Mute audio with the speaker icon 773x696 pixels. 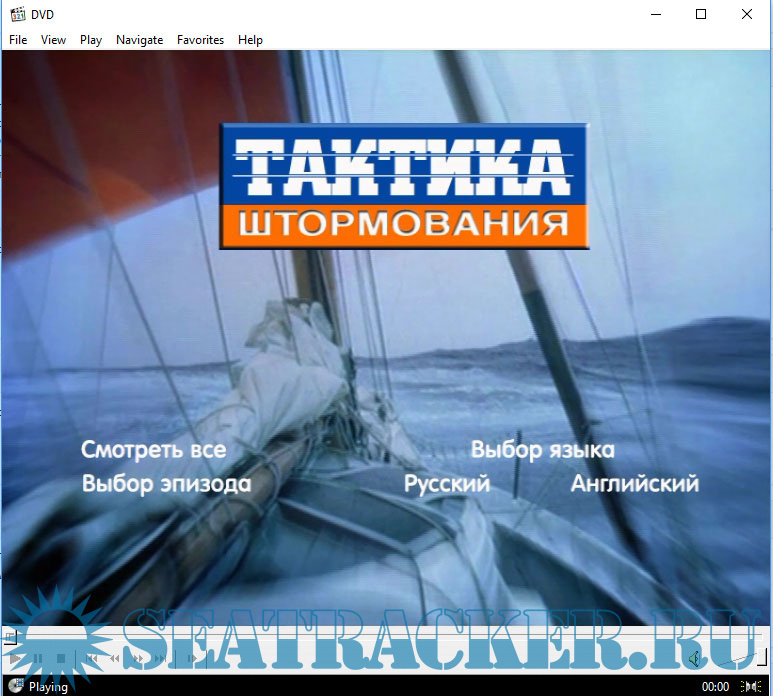click(x=693, y=658)
